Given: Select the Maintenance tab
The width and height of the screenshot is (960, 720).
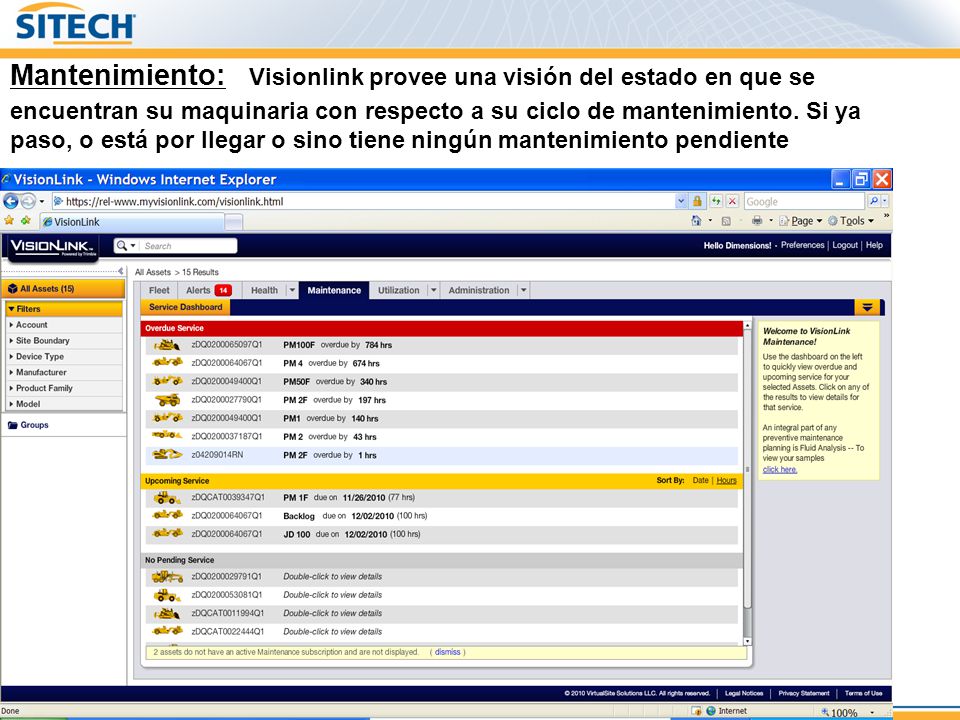Looking at the screenshot, I should click(x=334, y=290).
